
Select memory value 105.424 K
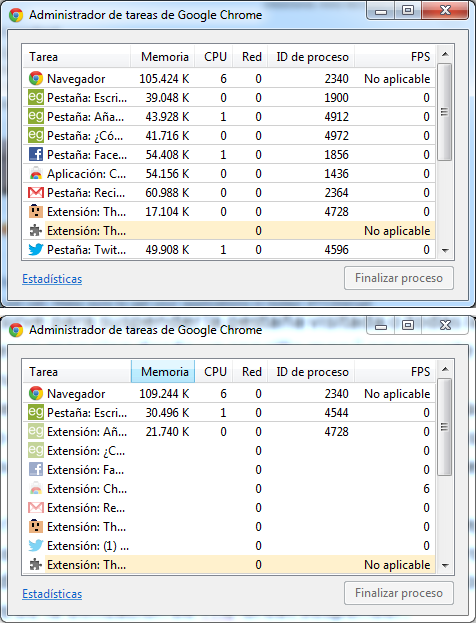pyautogui.click(x=164, y=79)
